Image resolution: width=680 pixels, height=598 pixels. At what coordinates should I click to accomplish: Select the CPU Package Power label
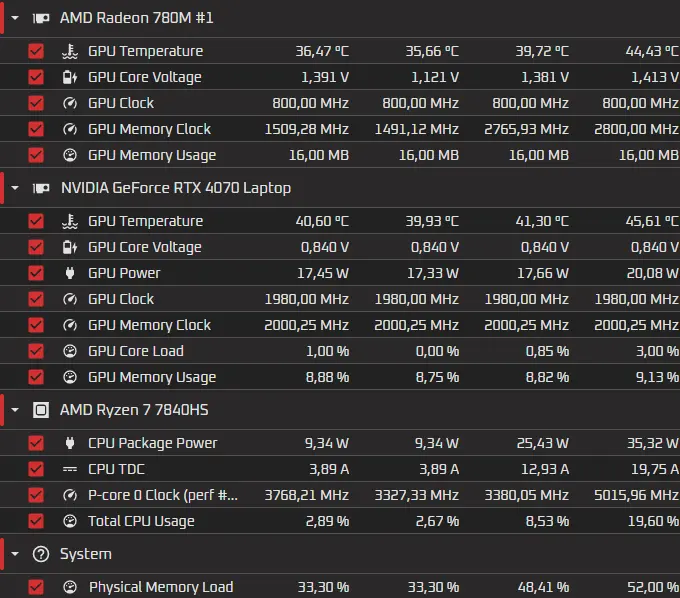[x=153, y=443]
